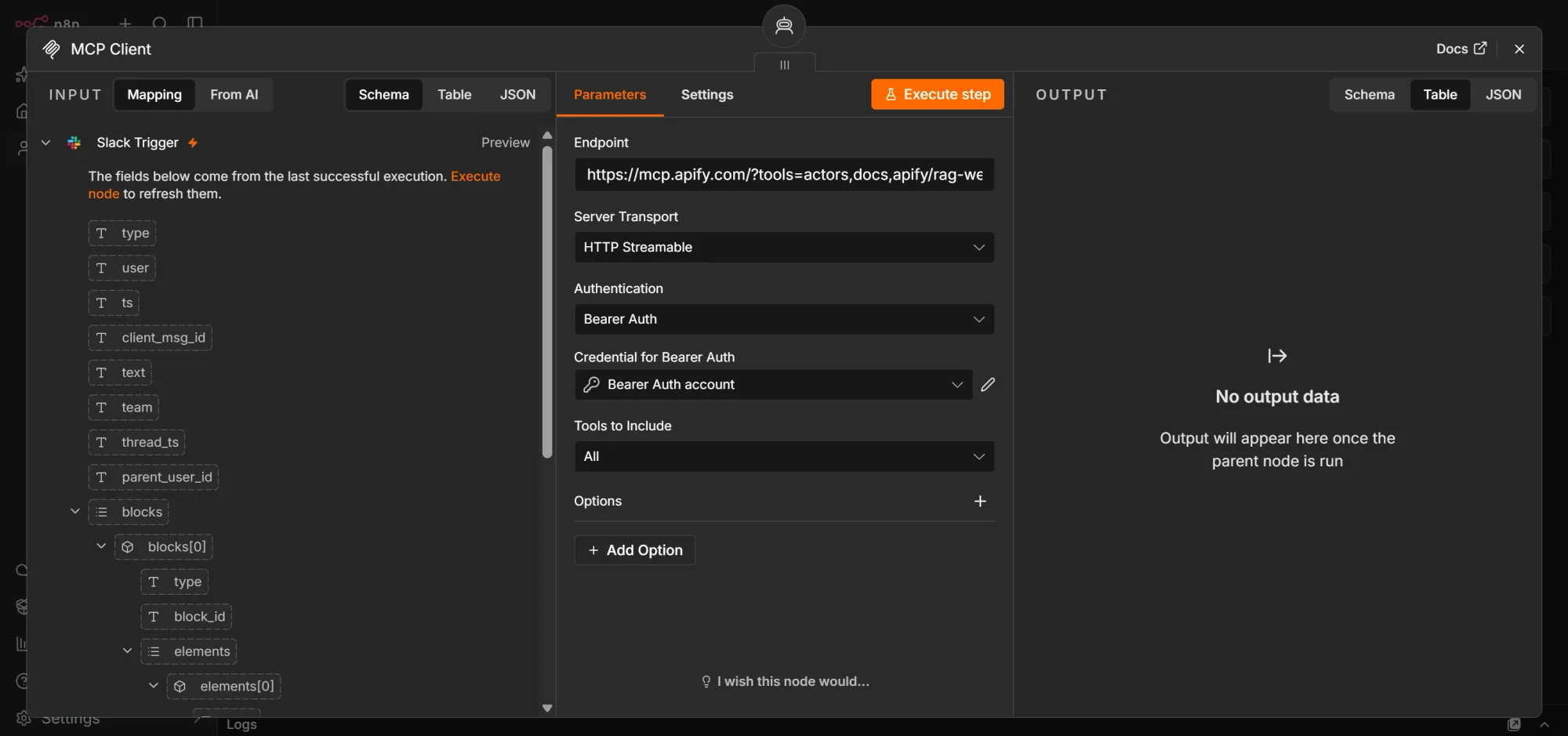Click the MCP Client node icon

[x=51, y=49]
